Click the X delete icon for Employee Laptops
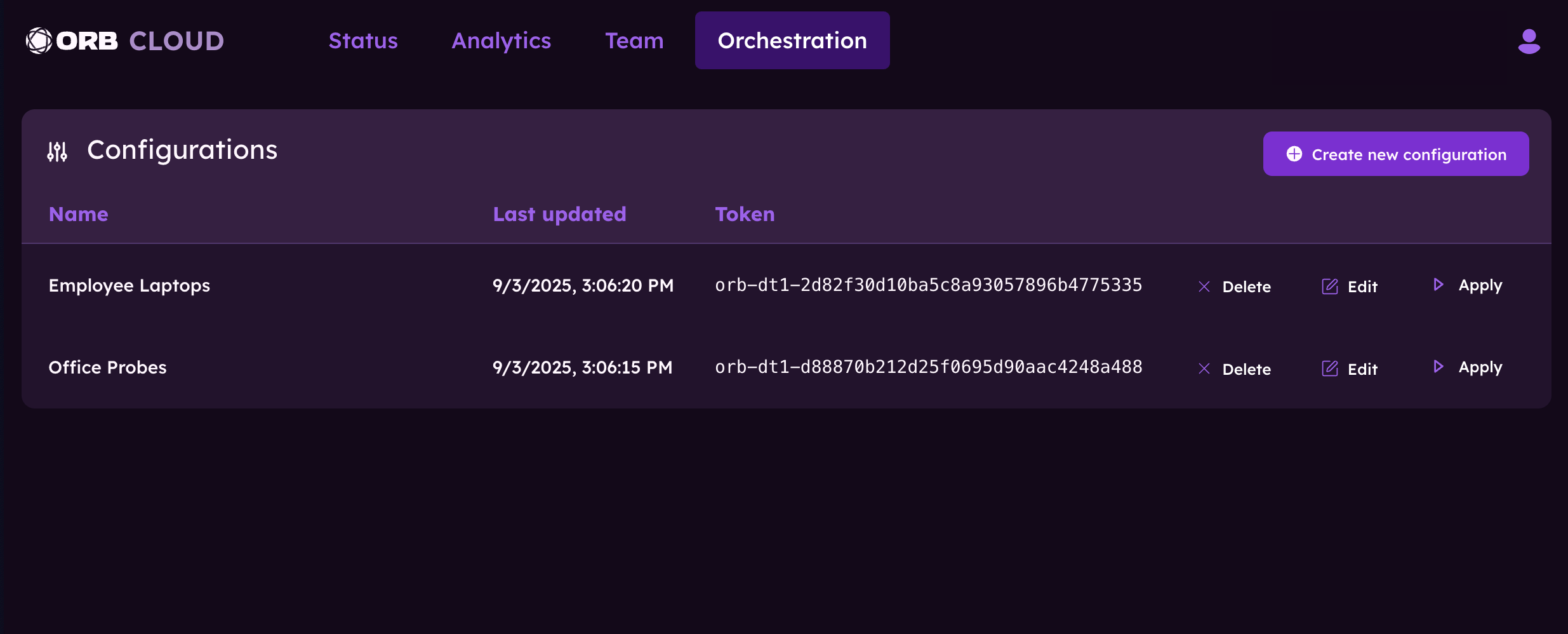Image resolution: width=1568 pixels, height=634 pixels. [x=1204, y=287]
